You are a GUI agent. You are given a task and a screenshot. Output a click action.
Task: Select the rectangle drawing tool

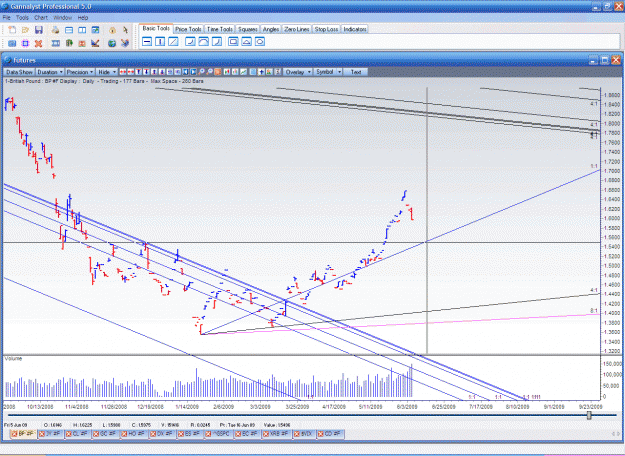click(x=233, y=41)
